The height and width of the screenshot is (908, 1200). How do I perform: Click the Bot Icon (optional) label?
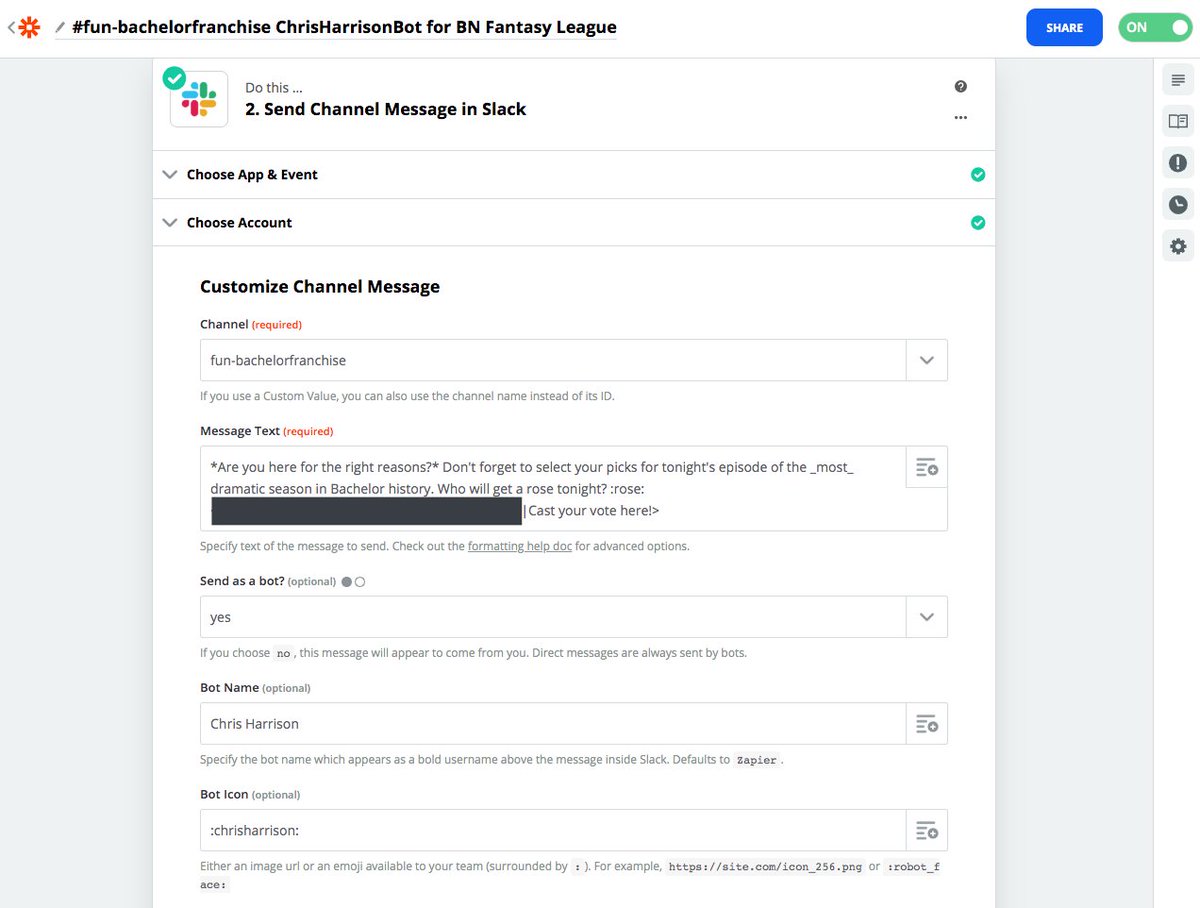250,794
